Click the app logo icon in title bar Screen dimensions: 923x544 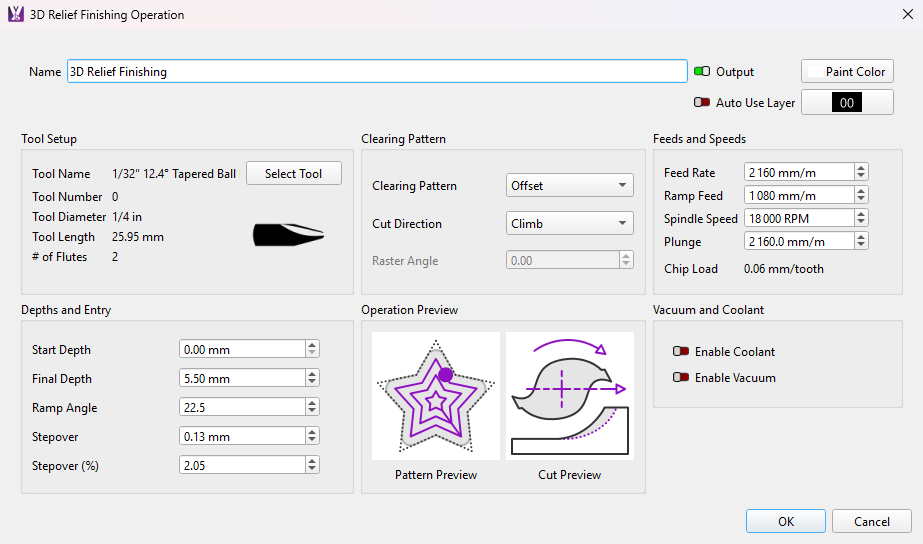(16, 14)
